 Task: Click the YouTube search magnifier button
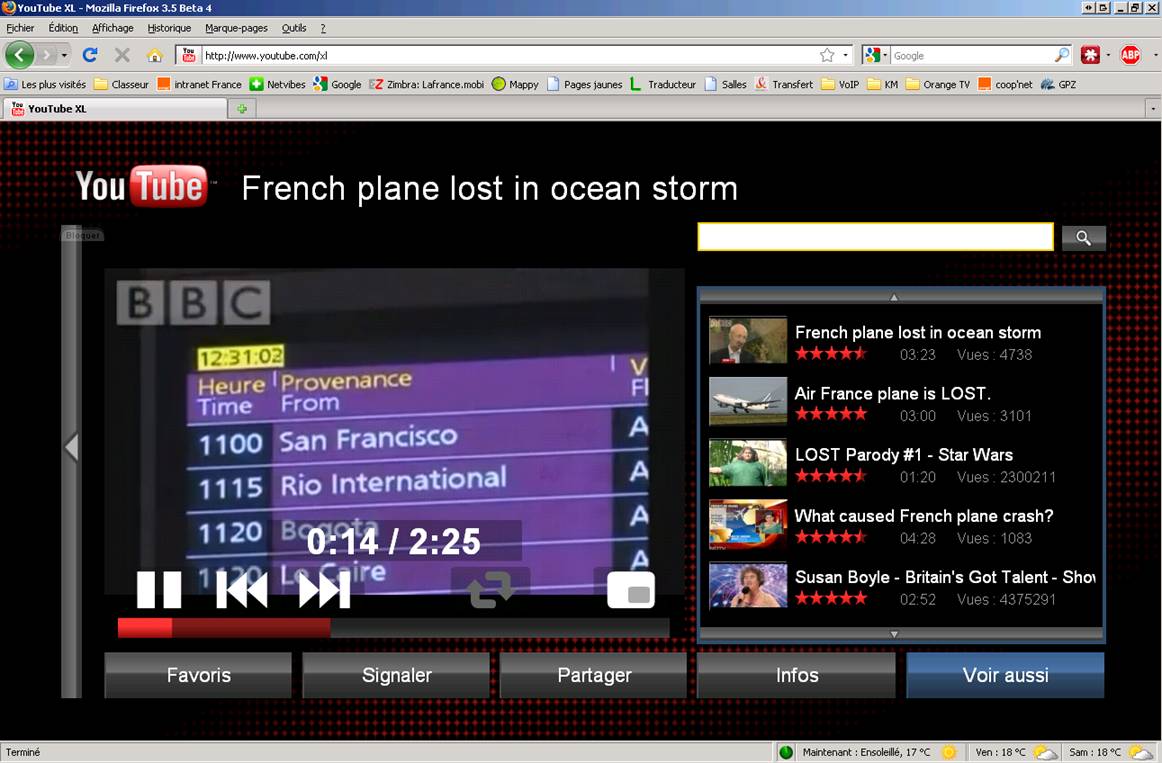coord(1083,238)
